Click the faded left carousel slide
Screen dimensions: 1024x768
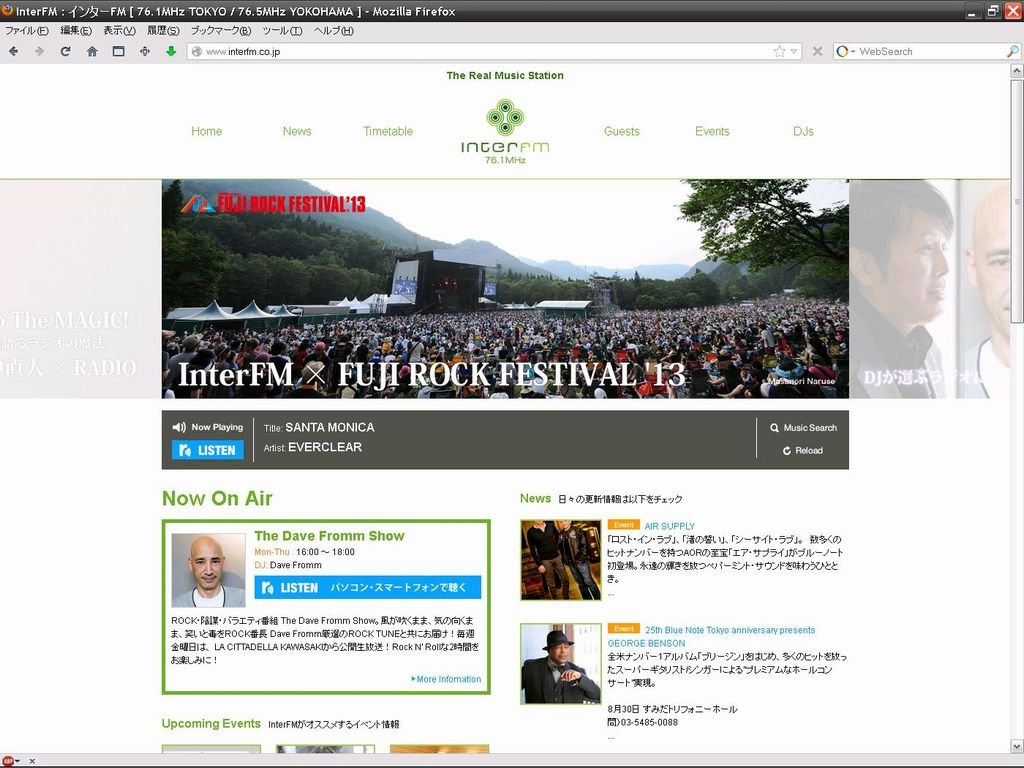point(80,289)
